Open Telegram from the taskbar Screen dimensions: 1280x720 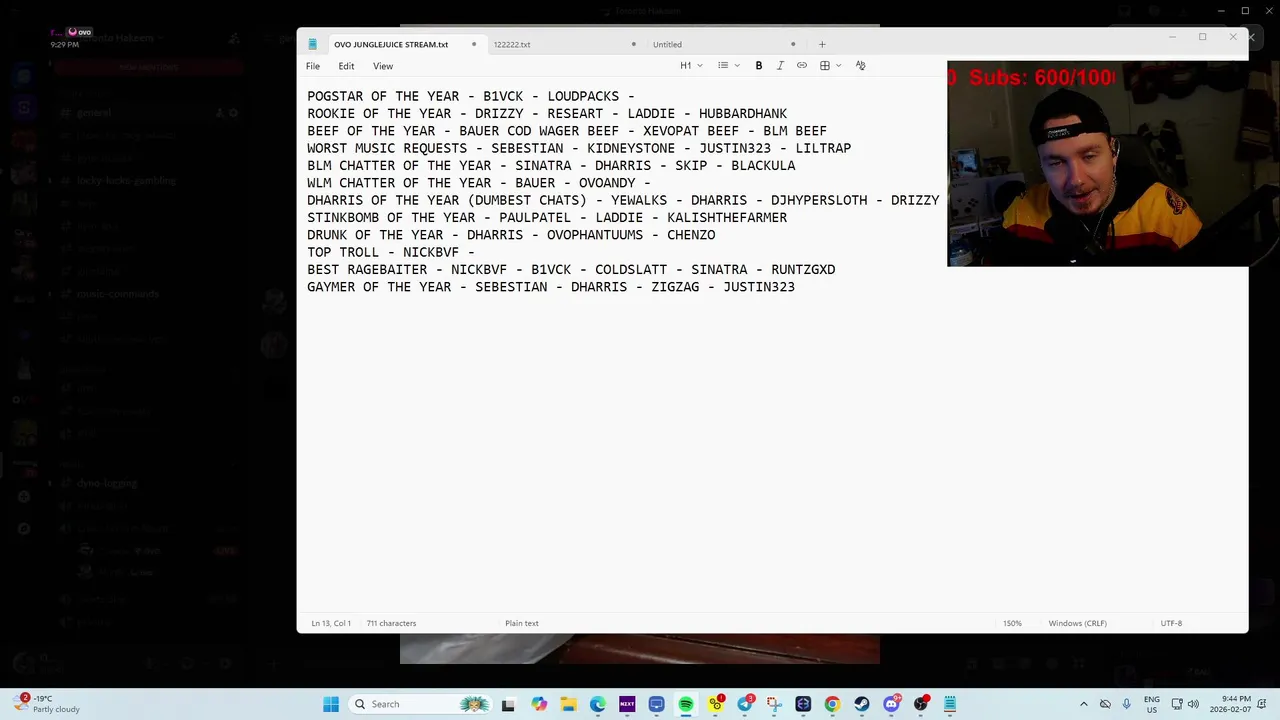(745, 704)
